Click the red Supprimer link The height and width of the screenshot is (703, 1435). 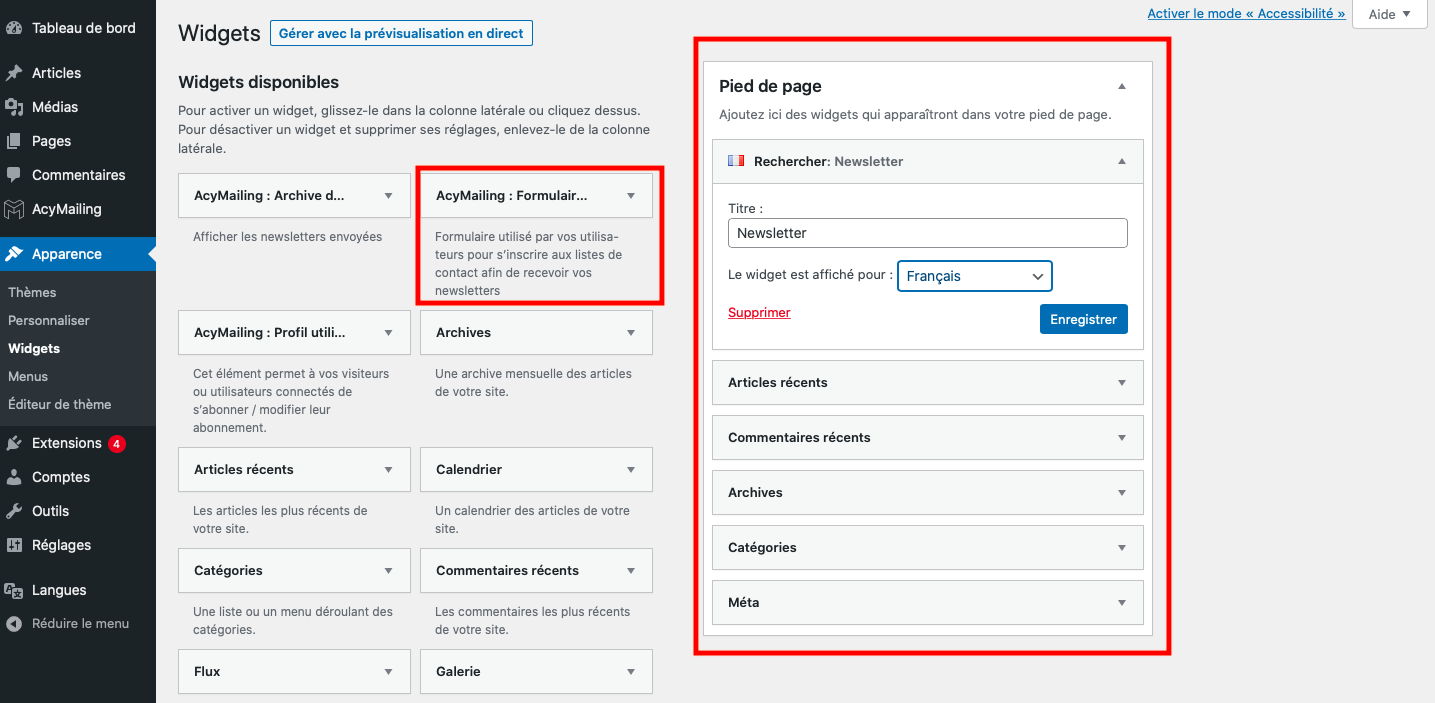click(x=759, y=313)
